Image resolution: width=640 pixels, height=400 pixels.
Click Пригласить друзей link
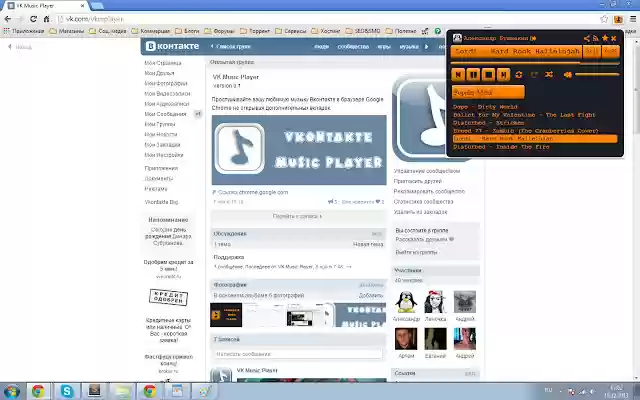pos(418,181)
